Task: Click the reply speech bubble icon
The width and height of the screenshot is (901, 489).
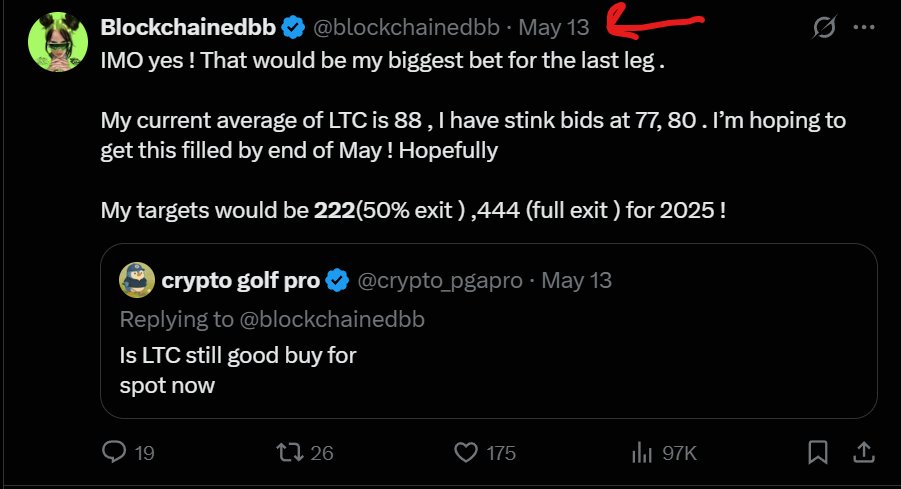Action: (115, 453)
